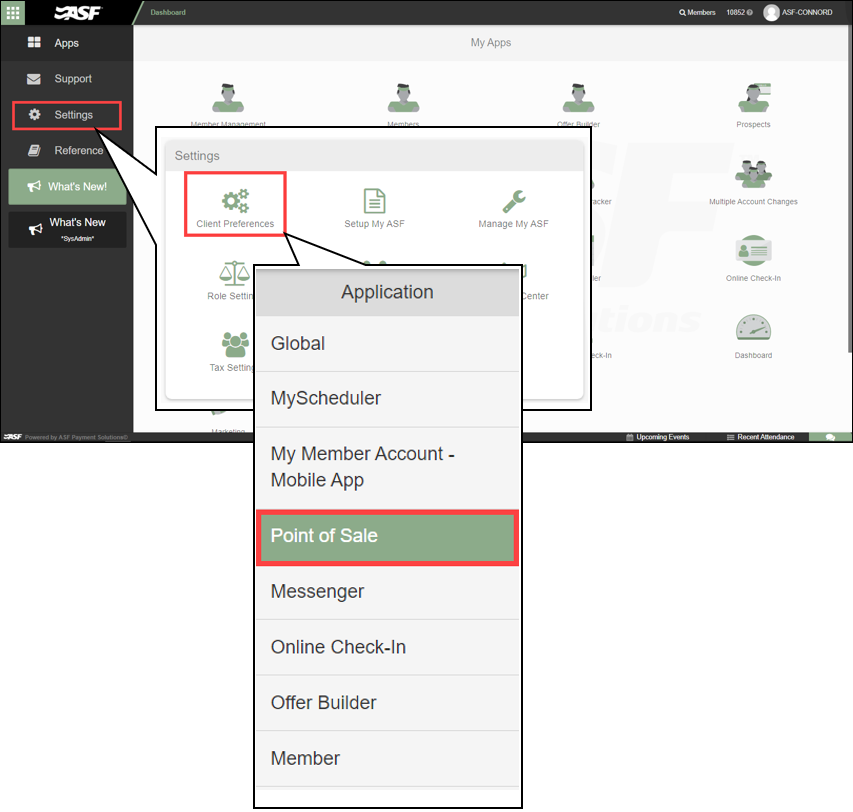Select Offer Builder in Application list

coord(387,703)
